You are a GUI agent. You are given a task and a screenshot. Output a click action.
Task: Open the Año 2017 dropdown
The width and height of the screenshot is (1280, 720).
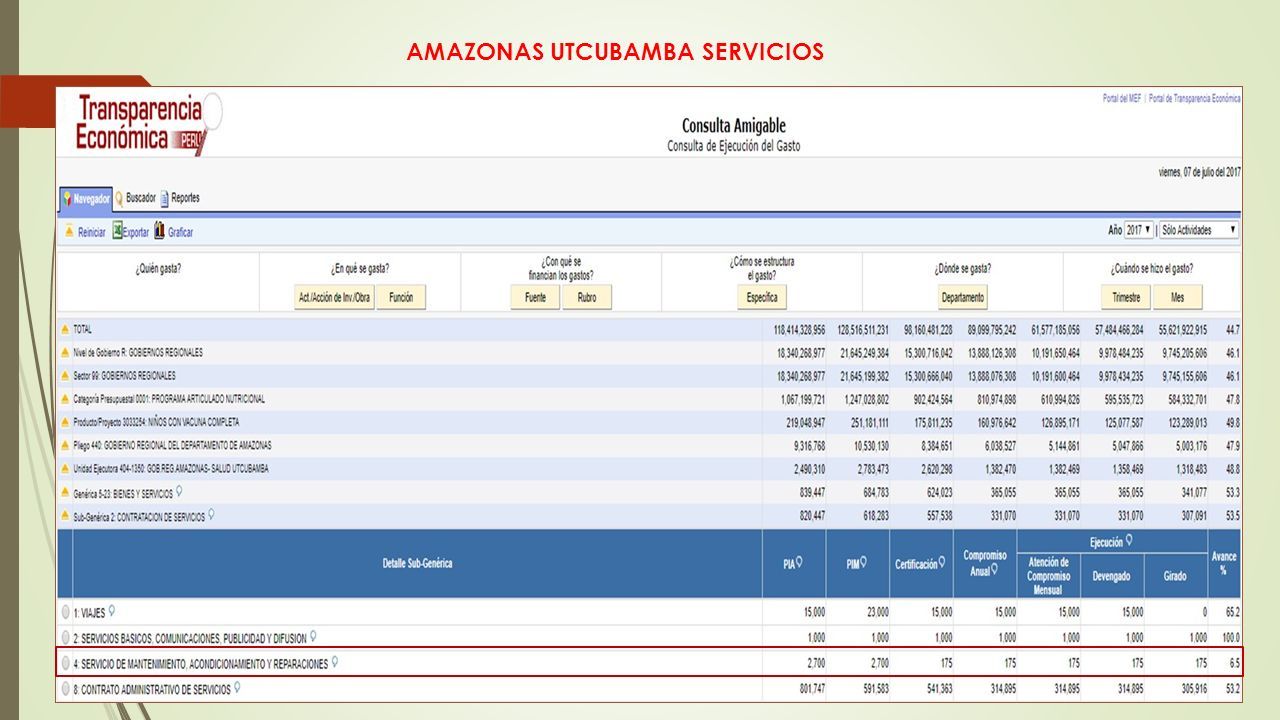tap(1139, 230)
